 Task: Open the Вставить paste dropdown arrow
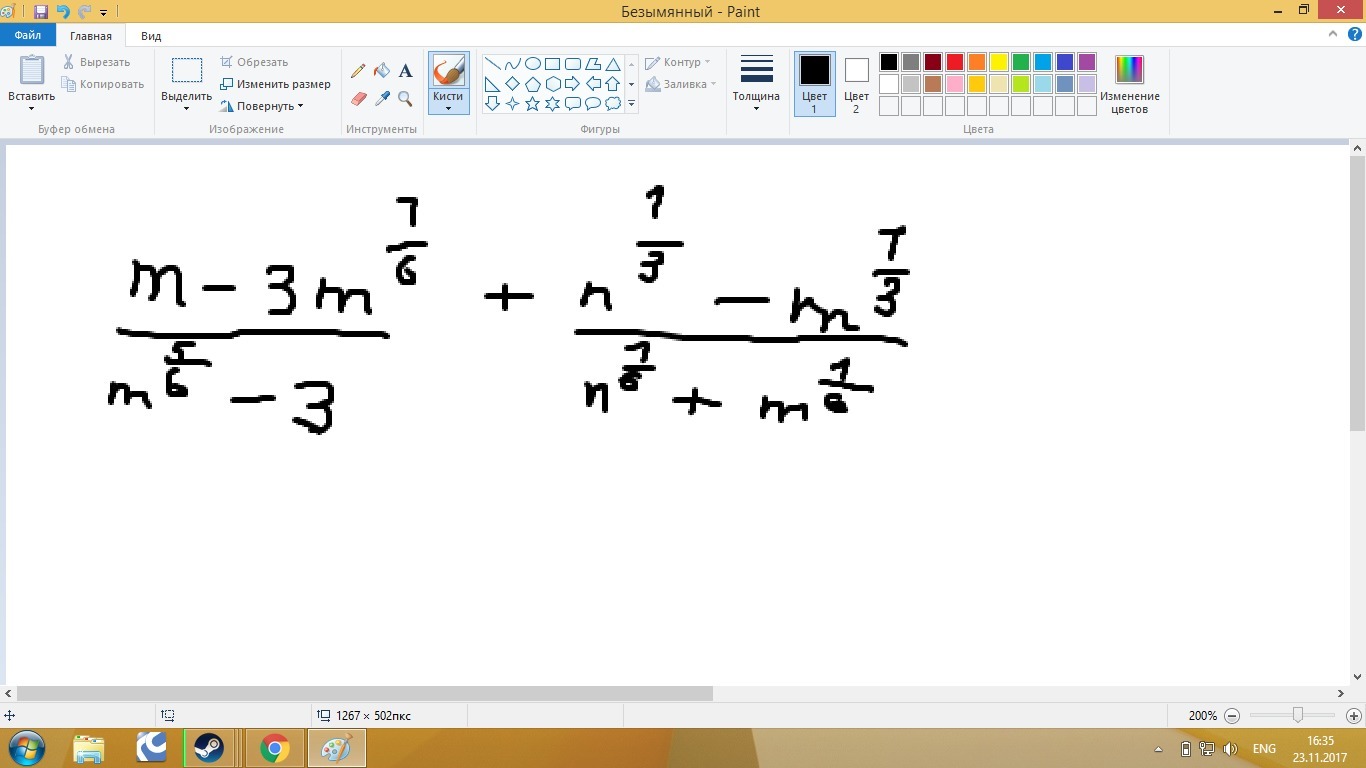click(x=31, y=108)
